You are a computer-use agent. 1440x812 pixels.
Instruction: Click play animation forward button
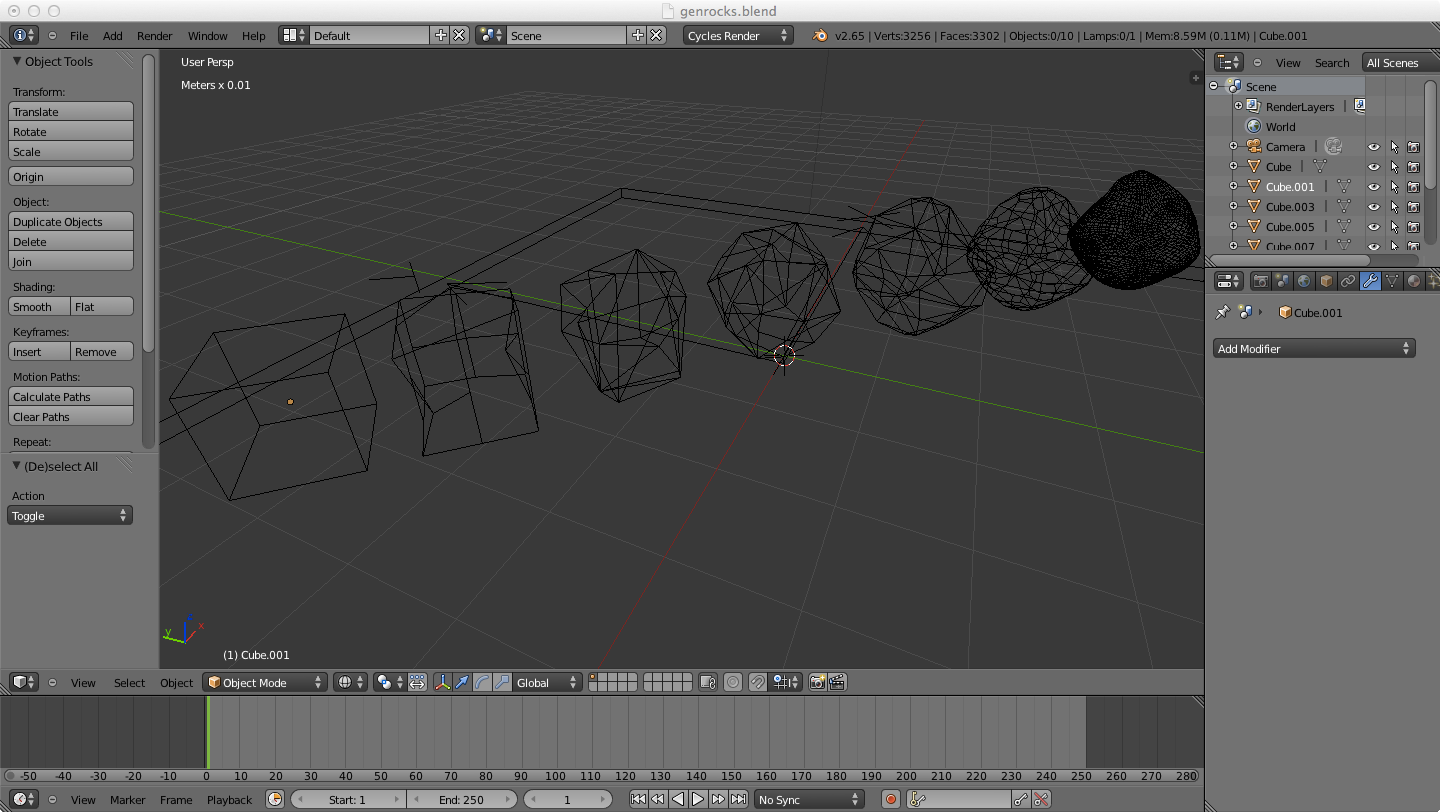point(698,800)
